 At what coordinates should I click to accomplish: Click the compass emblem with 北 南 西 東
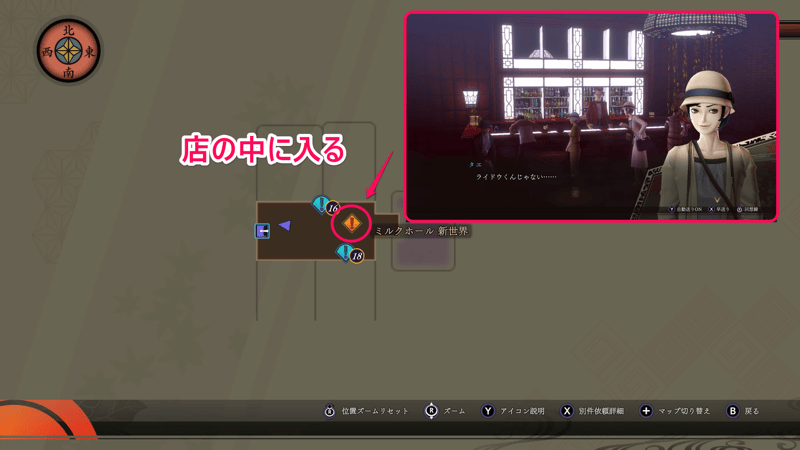68,51
